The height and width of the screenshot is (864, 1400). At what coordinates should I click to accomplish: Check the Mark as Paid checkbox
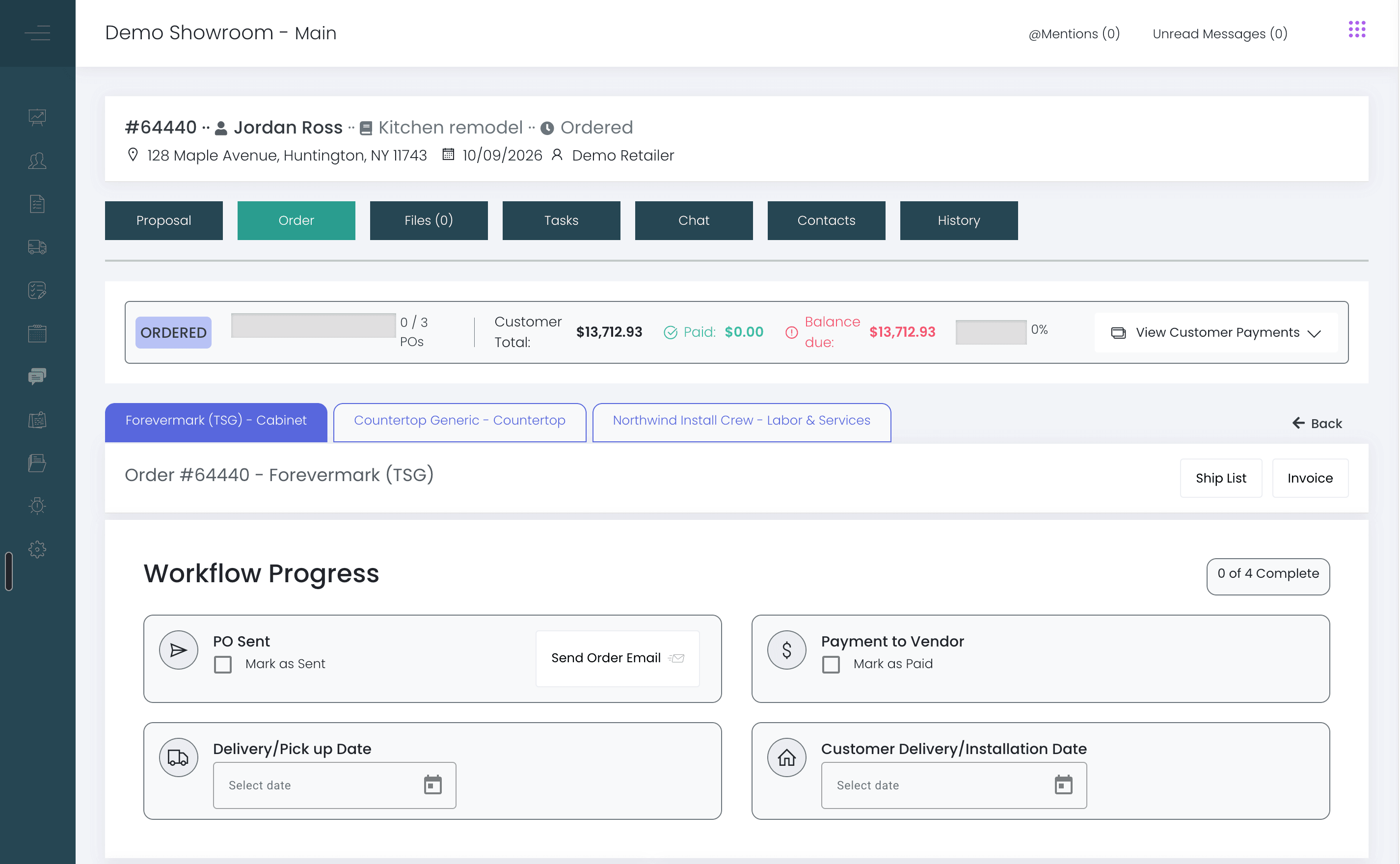coord(831,665)
